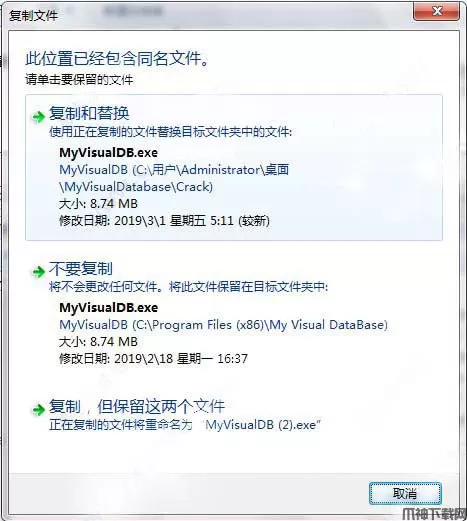This screenshot has height=521, width=467.
Task: Click the green arrow beside 复制，但保留这两个文件
Action: [x=38, y=409]
